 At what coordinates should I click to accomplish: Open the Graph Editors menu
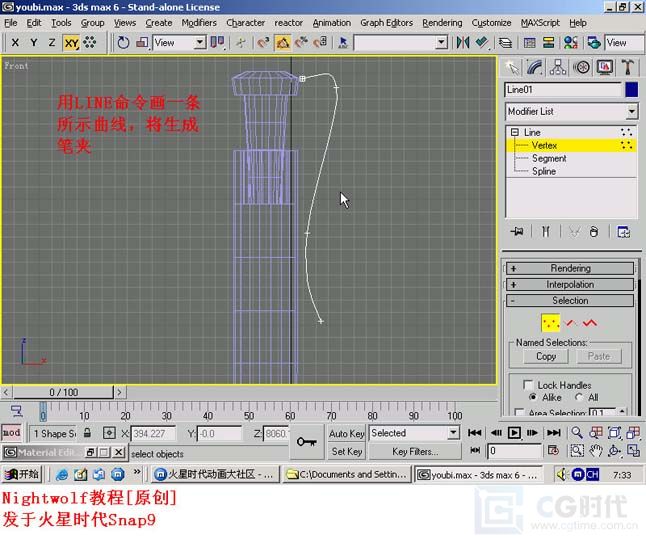[386, 23]
